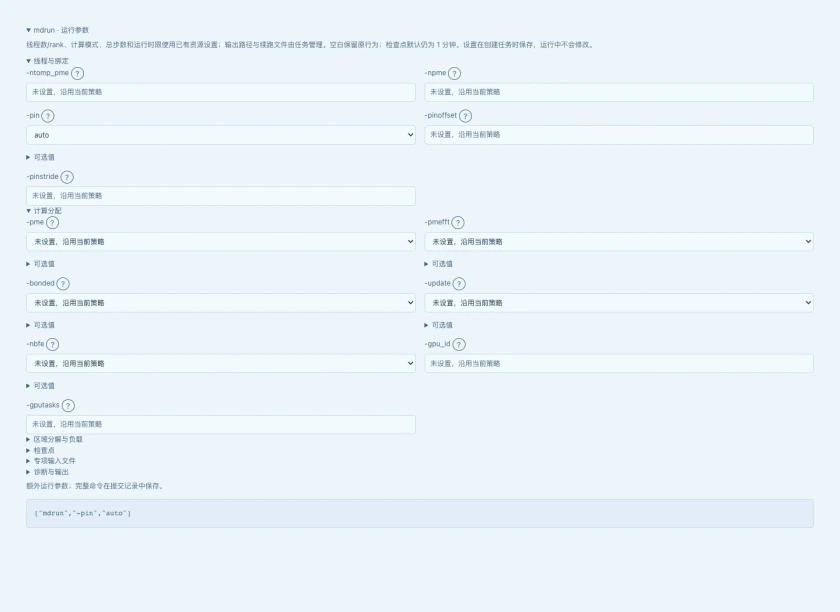Focus the -ntomp_pme input field
This screenshot has height=612, width=840.
pos(221,92)
